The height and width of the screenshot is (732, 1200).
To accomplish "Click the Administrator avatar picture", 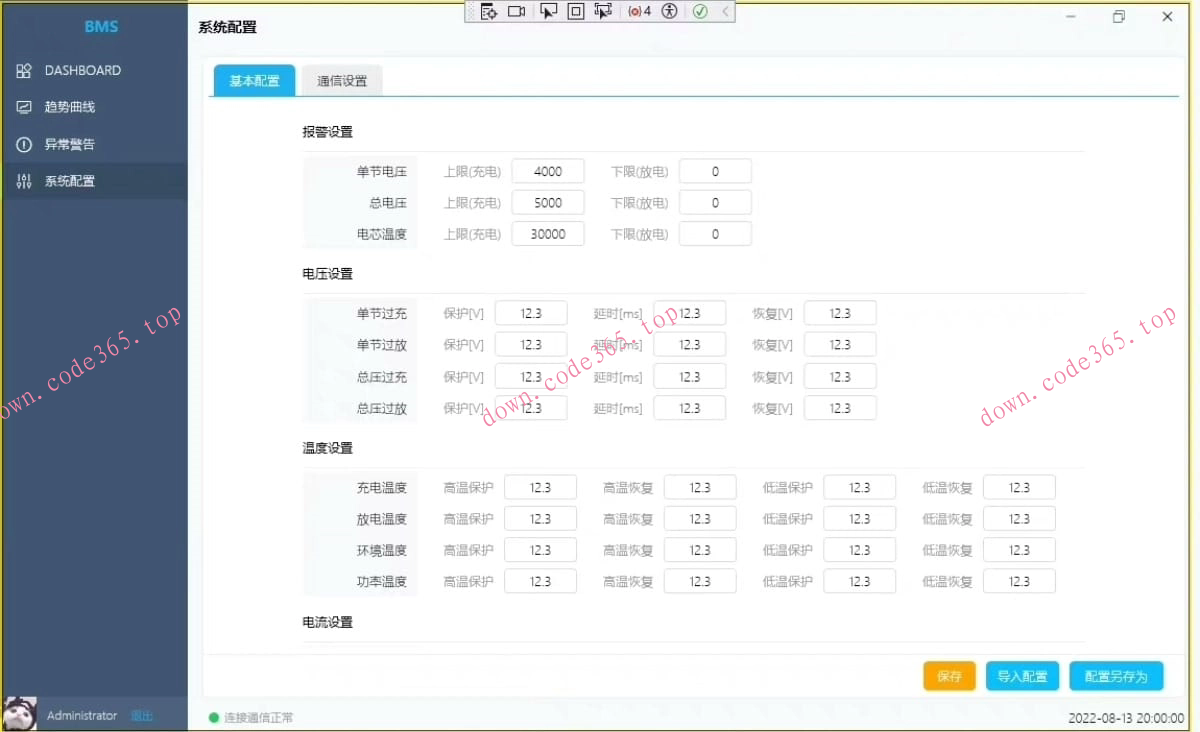I will click(20, 714).
